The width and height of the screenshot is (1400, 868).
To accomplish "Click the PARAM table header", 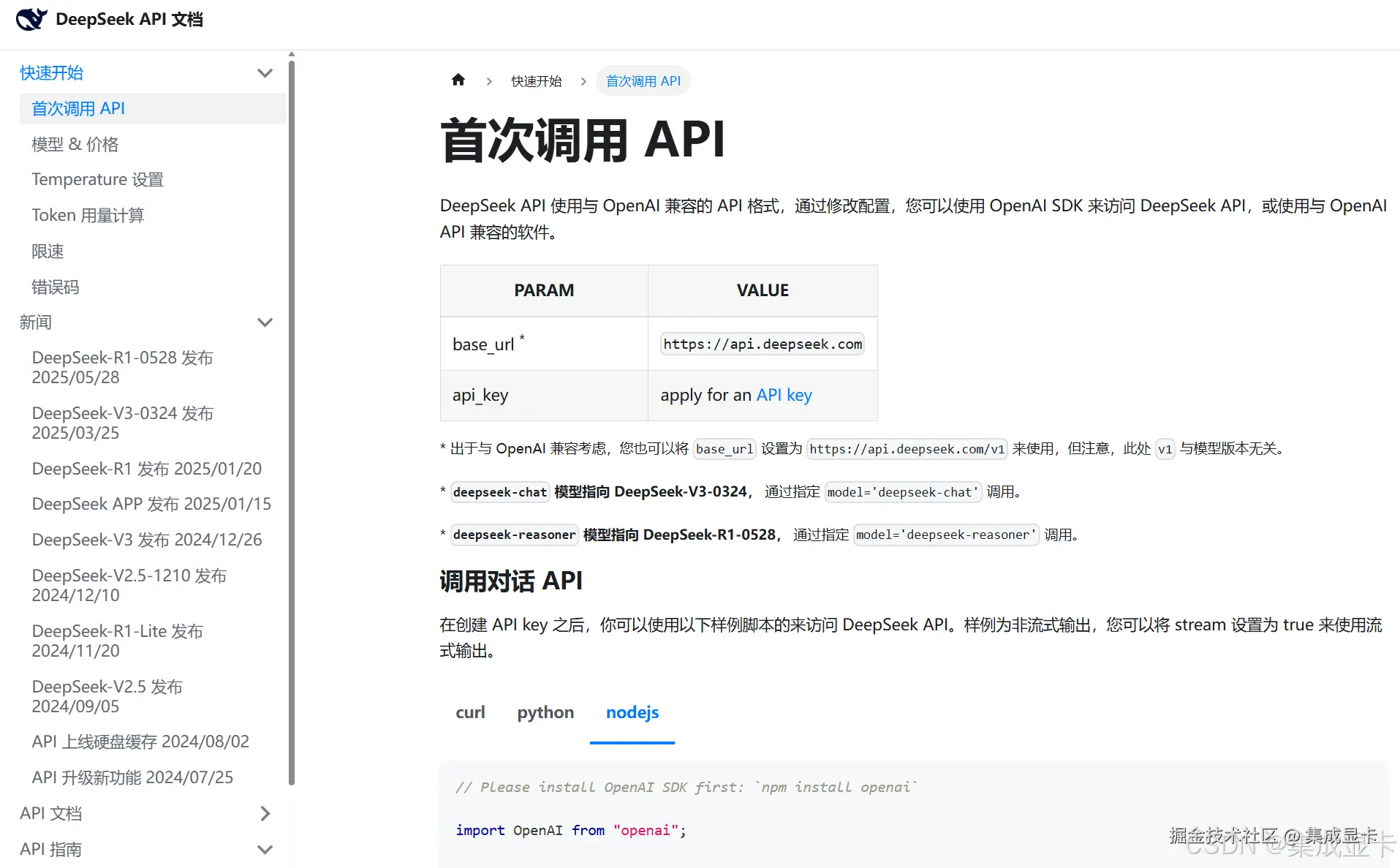I will (544, 290).
